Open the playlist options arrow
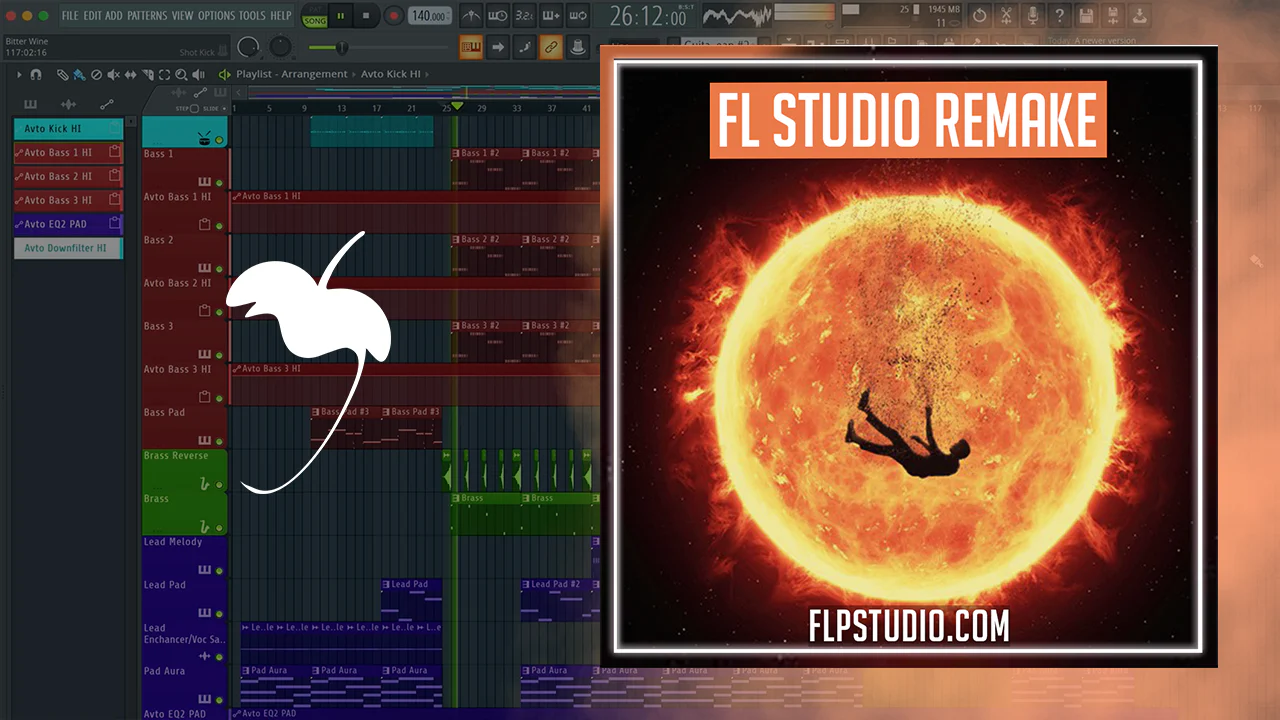 click(x=19, y=74)
